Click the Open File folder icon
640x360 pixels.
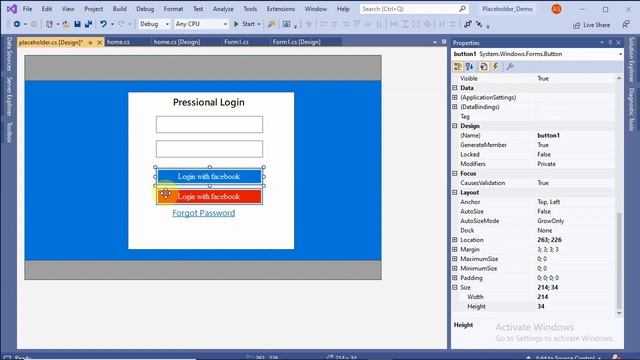click(66, 24)
